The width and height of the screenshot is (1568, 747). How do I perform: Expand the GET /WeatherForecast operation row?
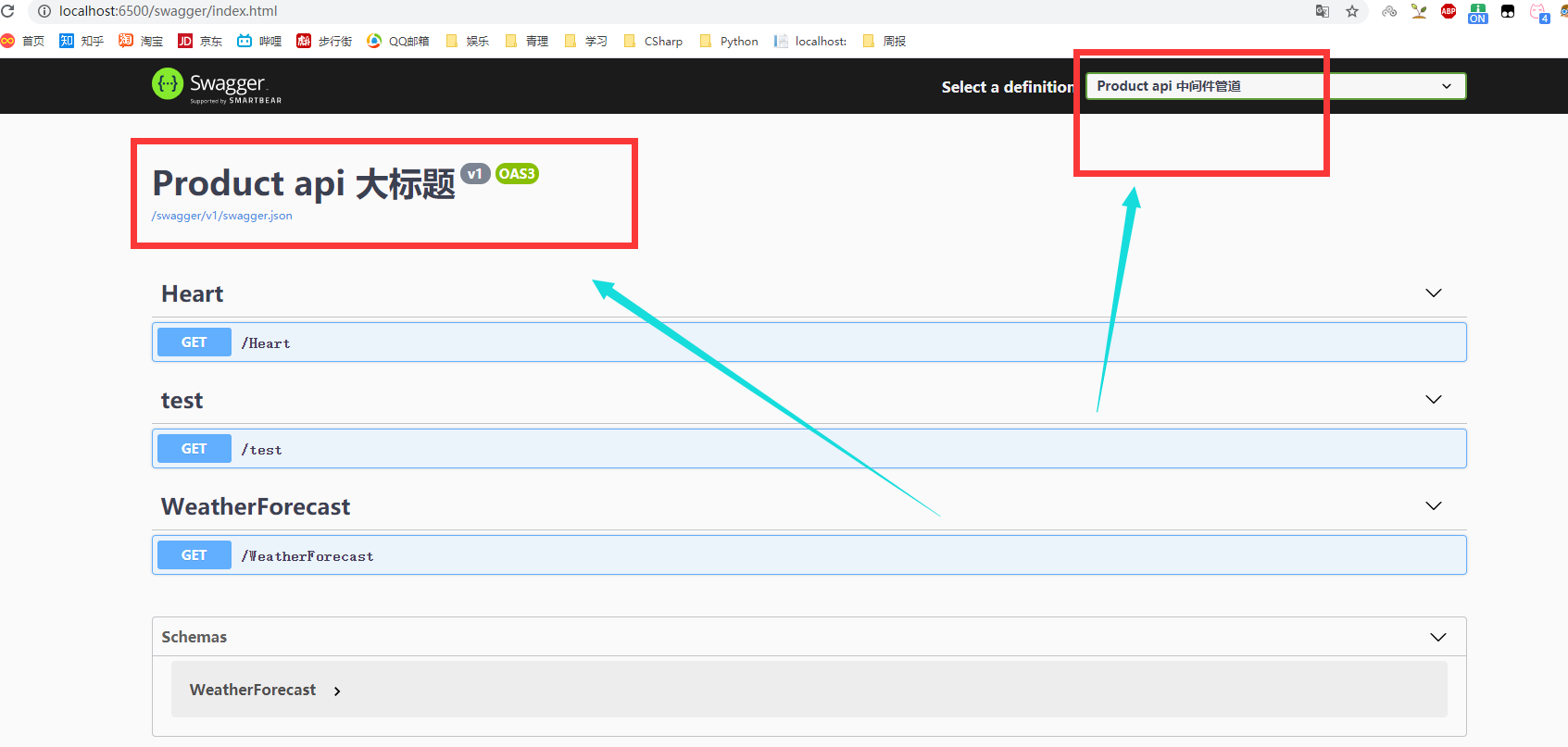[809, 555]
